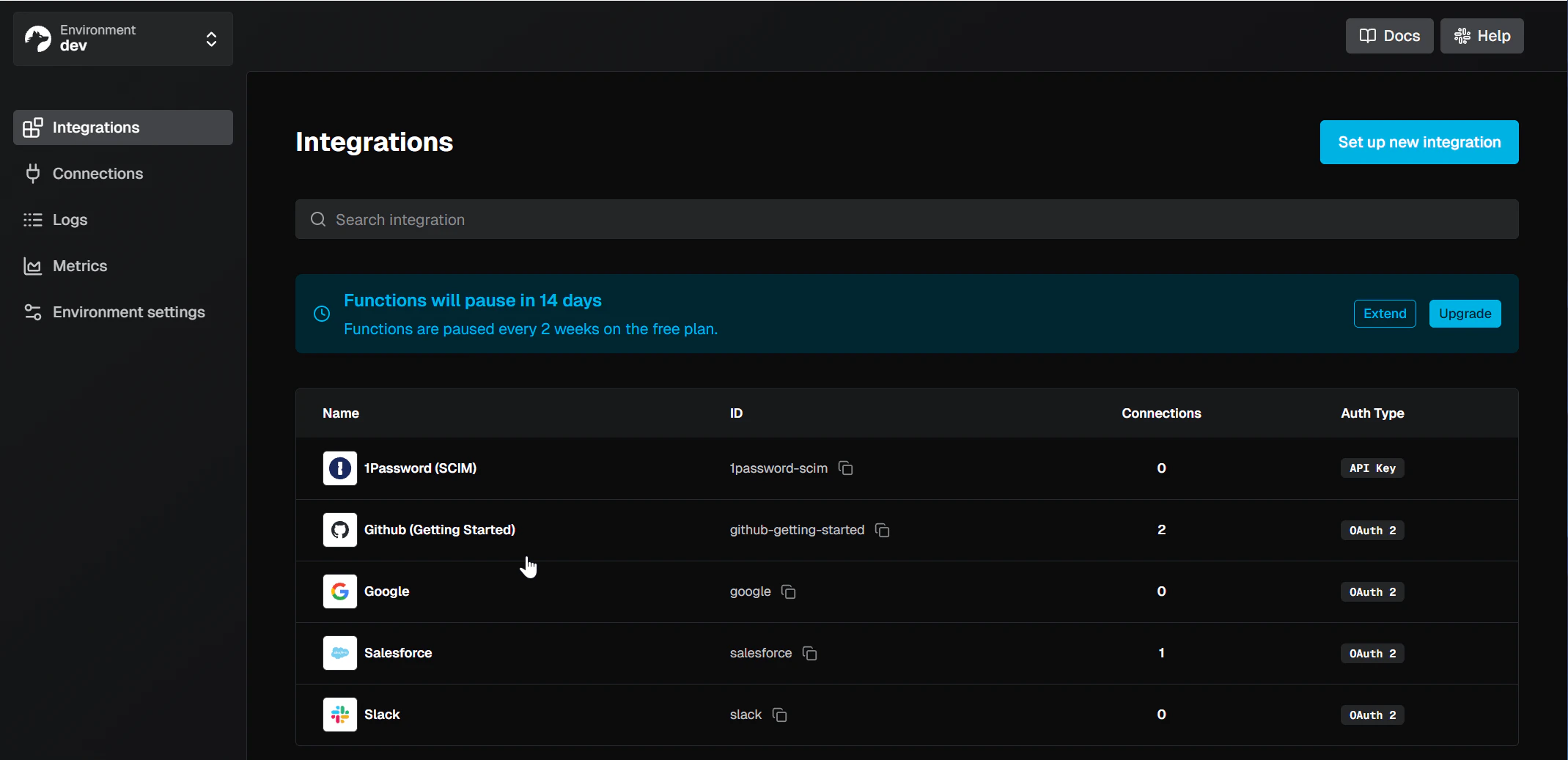Click the Functions will pause in 14 days heading
The image size is (1568, 760).
coord(473,300)
